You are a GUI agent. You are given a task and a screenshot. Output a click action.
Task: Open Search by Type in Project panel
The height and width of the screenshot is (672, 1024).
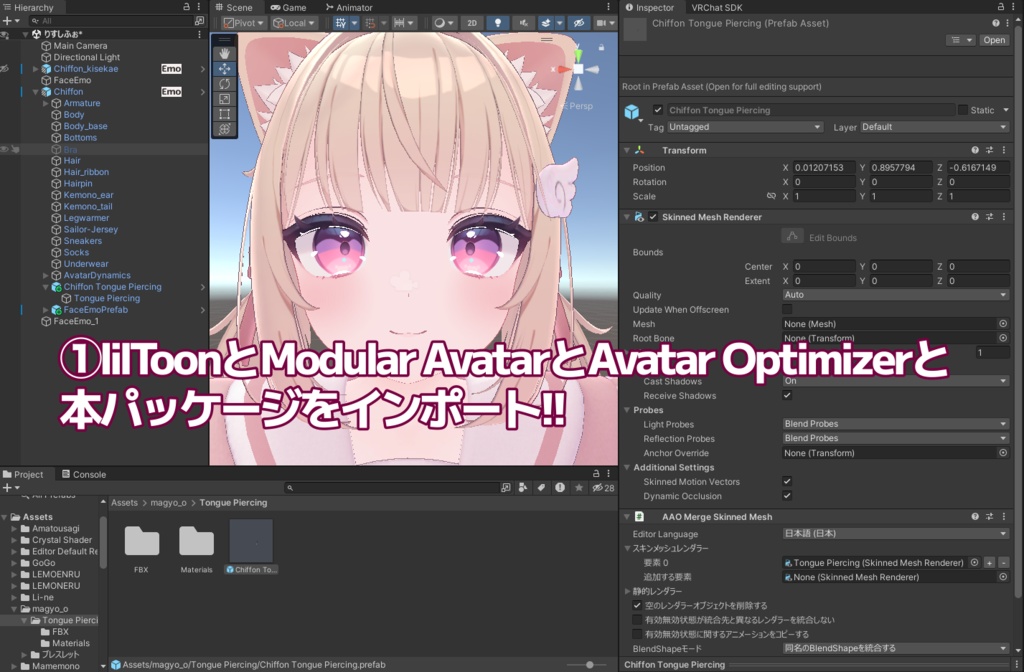(x=522, y=487)
